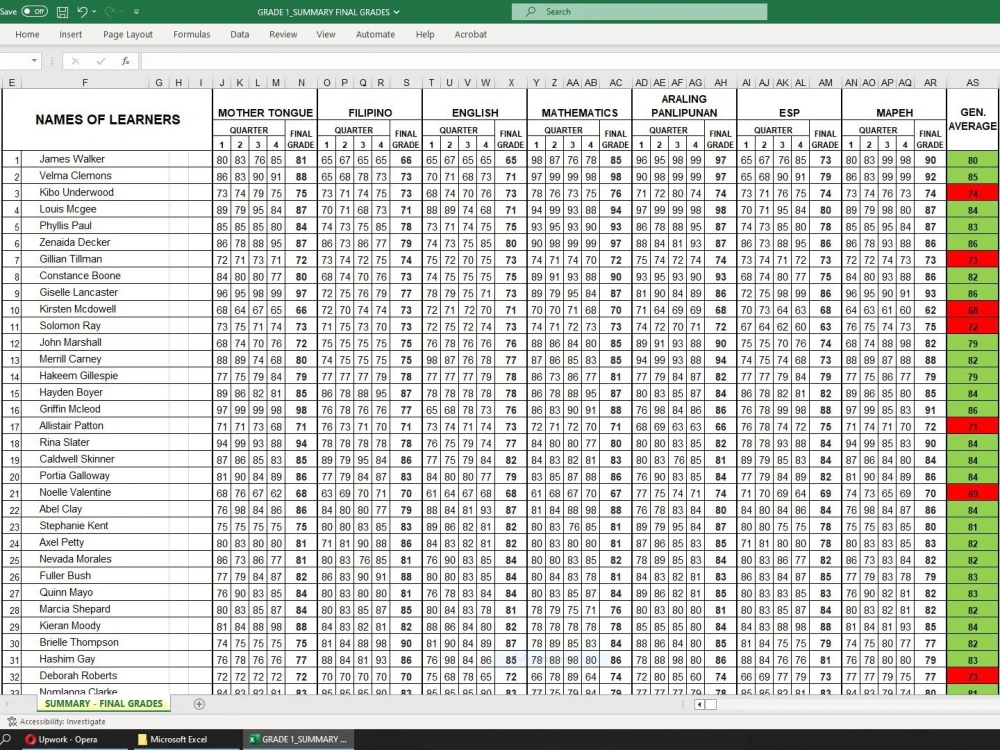Screen dimensions: 1000x750
Task: Click the name cell Noelle Valentine
Action: [75, 492]
